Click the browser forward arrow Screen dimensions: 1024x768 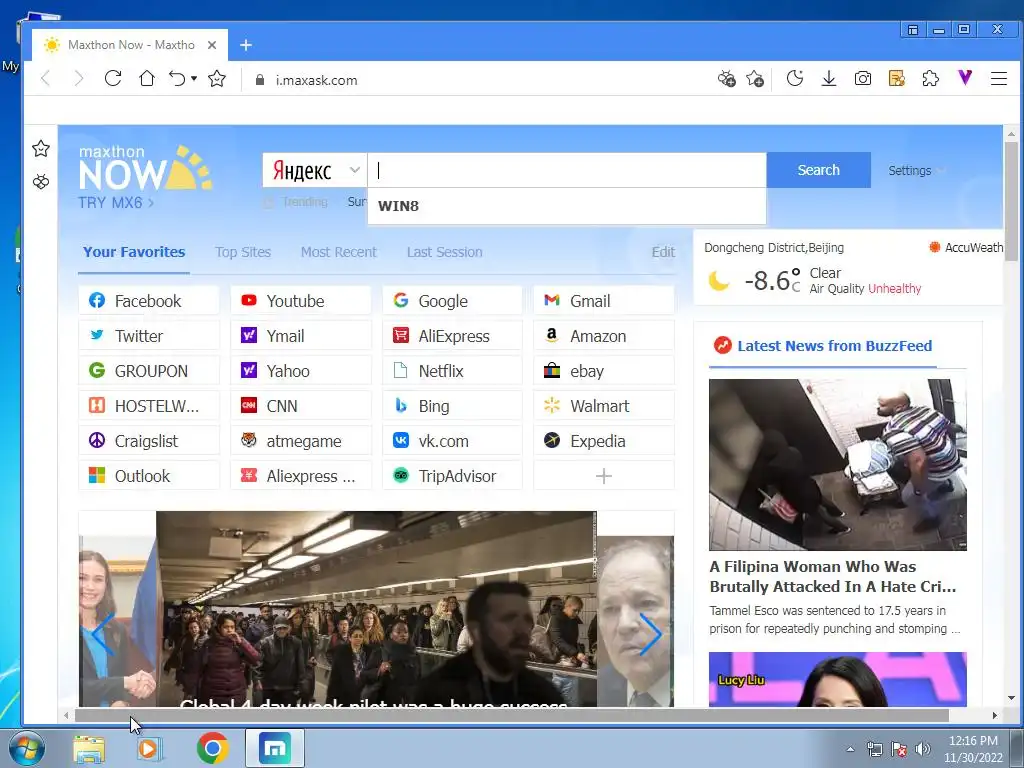(79, 79)
